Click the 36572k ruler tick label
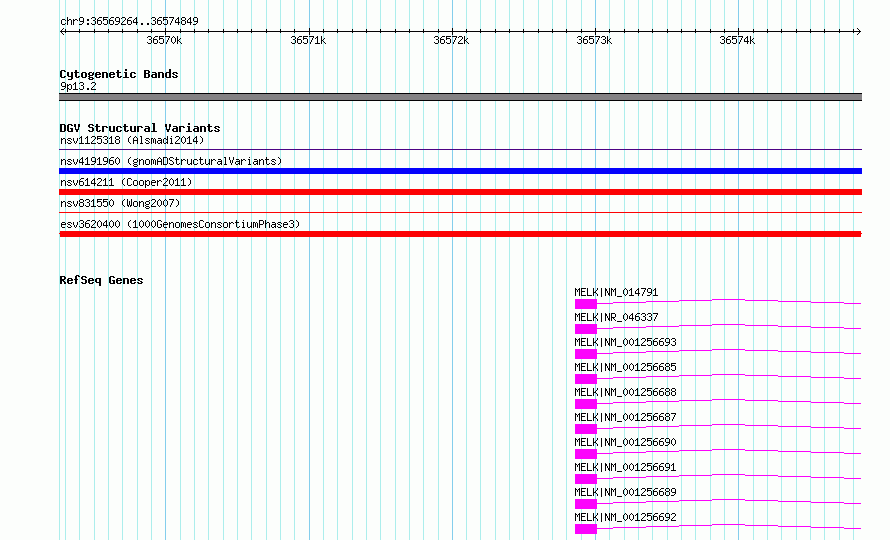 (451, 40)
